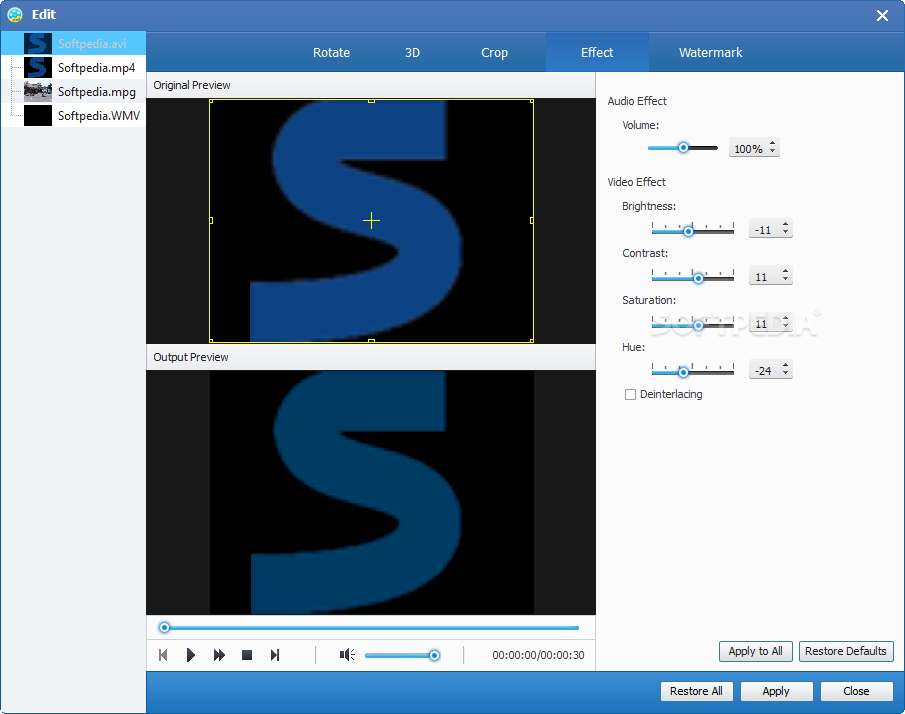Screen dimensions: 905x714
Task: Click the Close button
Action: tap(856, 691)
